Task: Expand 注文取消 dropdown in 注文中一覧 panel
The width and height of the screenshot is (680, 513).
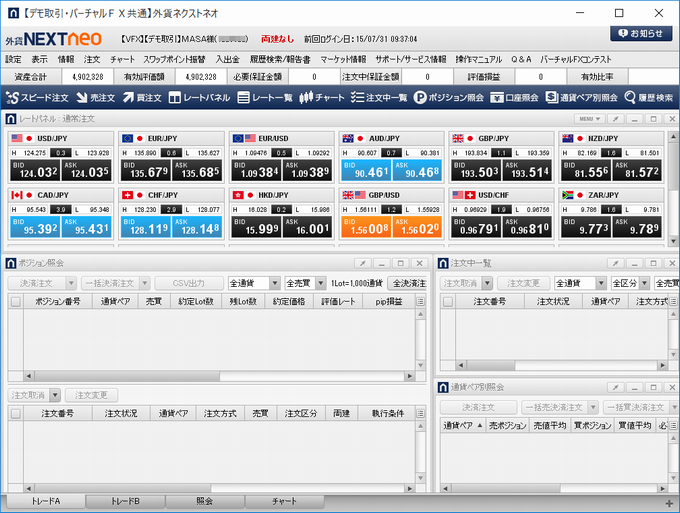Action: click(x=487, y=283)
